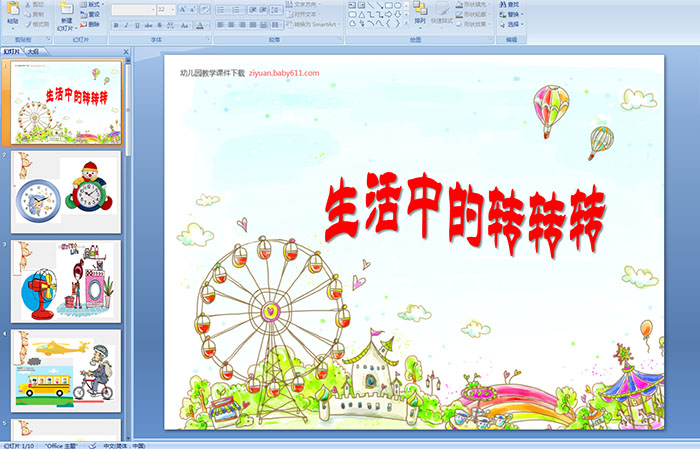Select the oval shape in shapes gallery

pos(397,5)
